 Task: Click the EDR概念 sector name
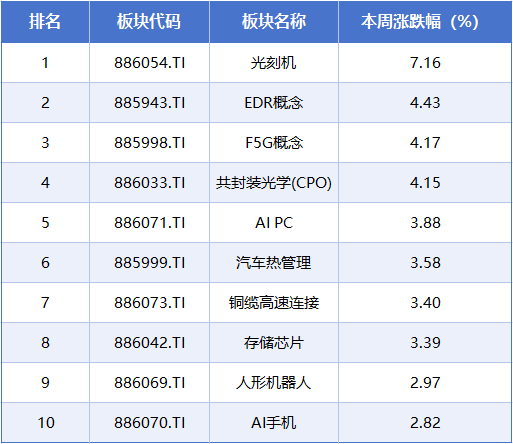point(274,103)
